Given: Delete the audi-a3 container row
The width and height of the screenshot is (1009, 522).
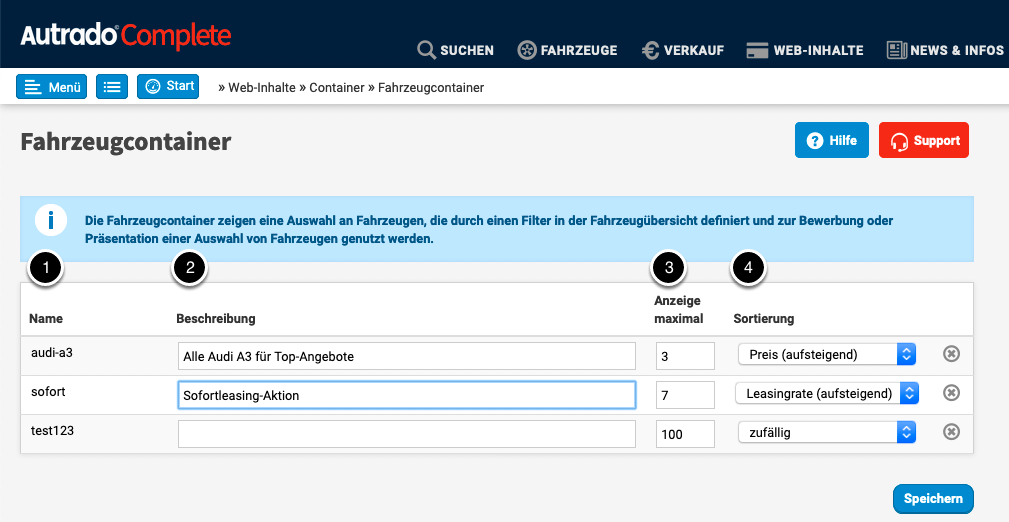Looking at the screenshot, I should click(x=951, y=353).
